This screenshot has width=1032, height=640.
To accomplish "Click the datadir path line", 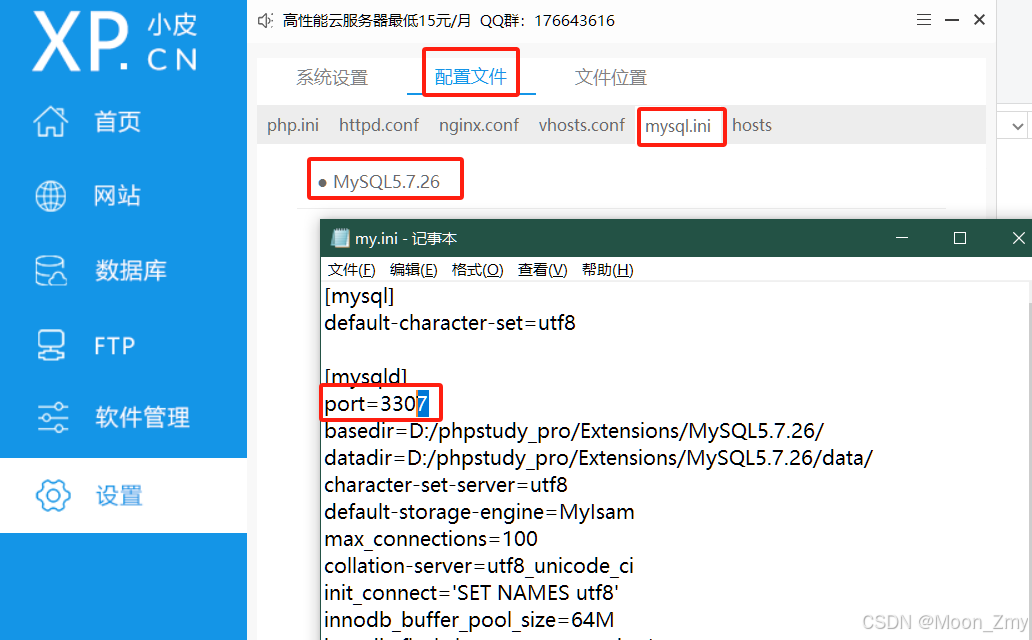I will coord(598,458).
